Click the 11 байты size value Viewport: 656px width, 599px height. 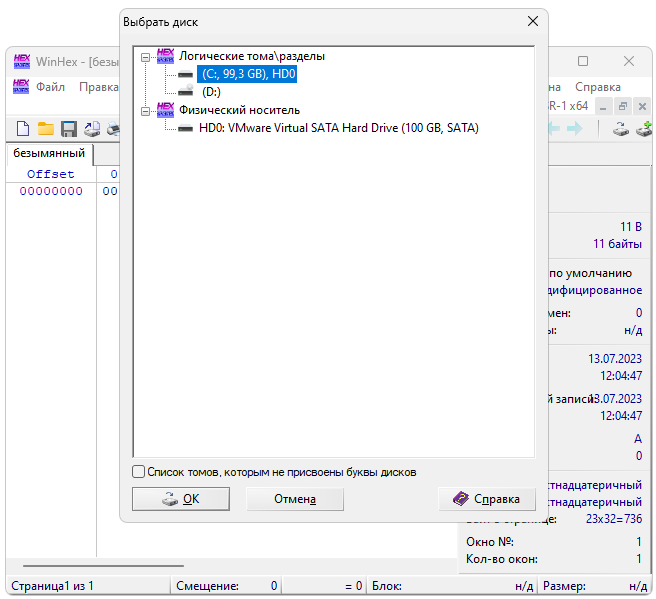[x=617, y=244]
